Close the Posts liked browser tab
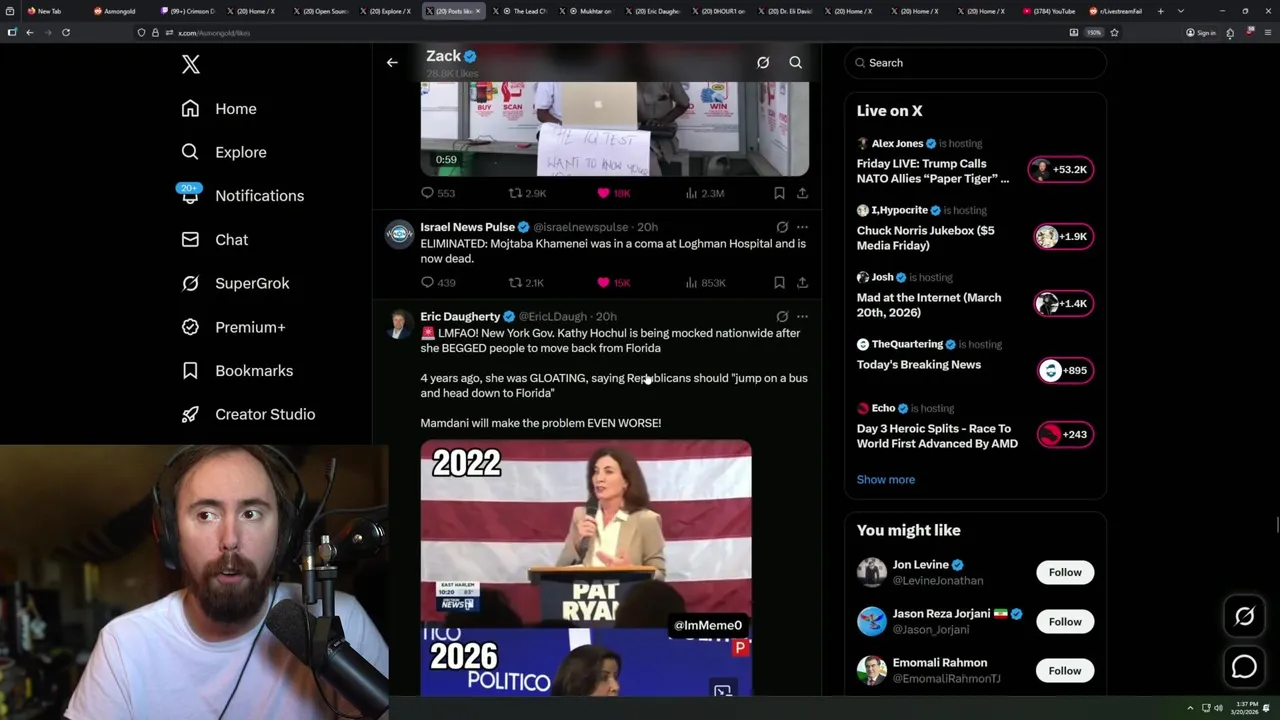 pyautogui.click(x=477, y=11)
